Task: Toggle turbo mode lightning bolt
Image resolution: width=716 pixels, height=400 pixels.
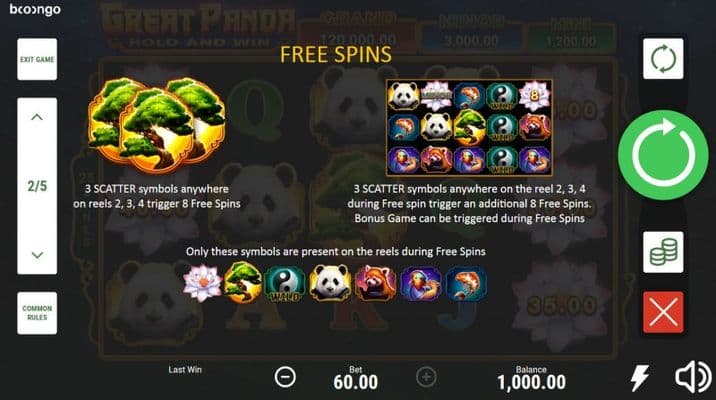Action: (639, 378)
